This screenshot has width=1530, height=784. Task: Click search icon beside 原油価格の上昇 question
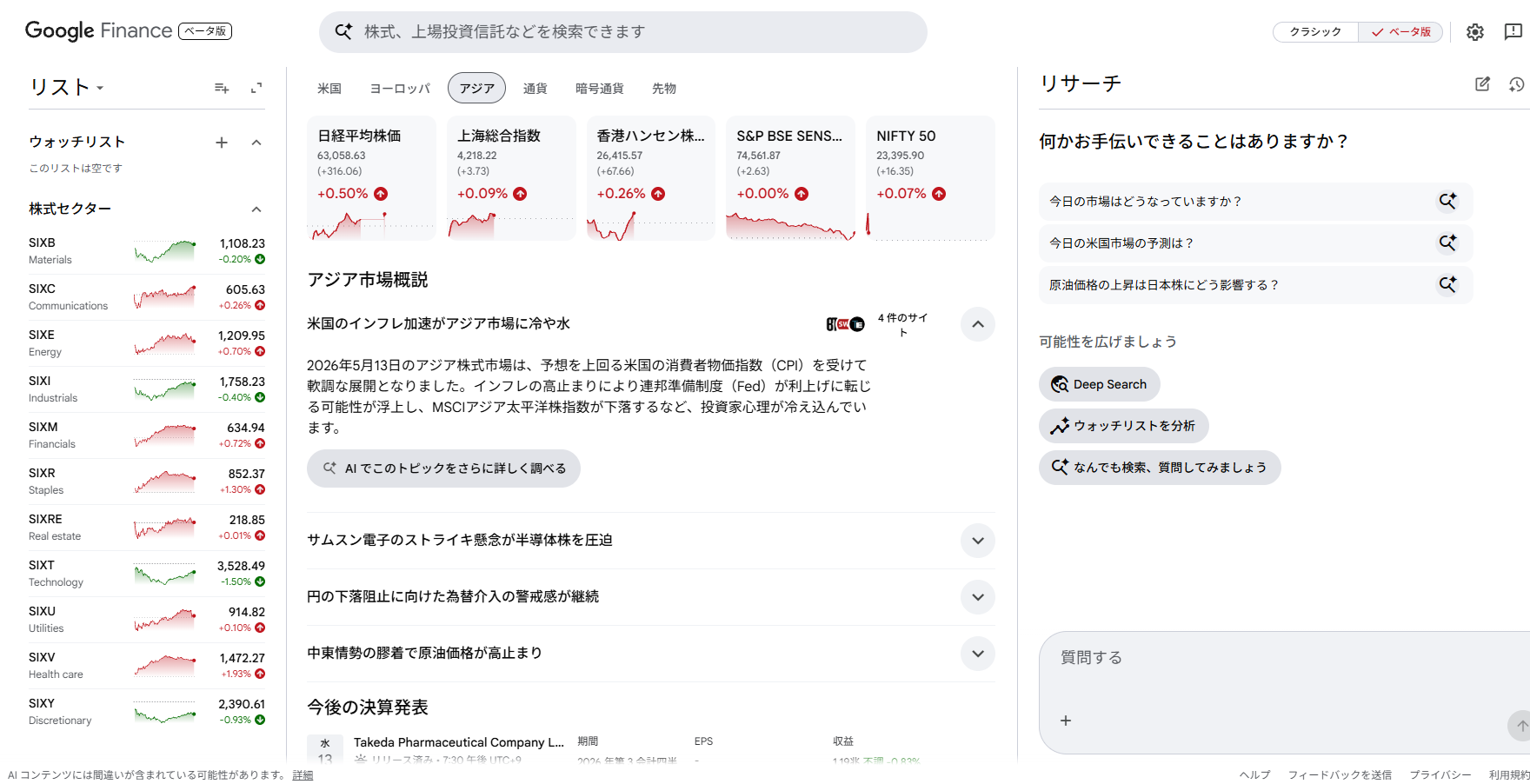1447,284
